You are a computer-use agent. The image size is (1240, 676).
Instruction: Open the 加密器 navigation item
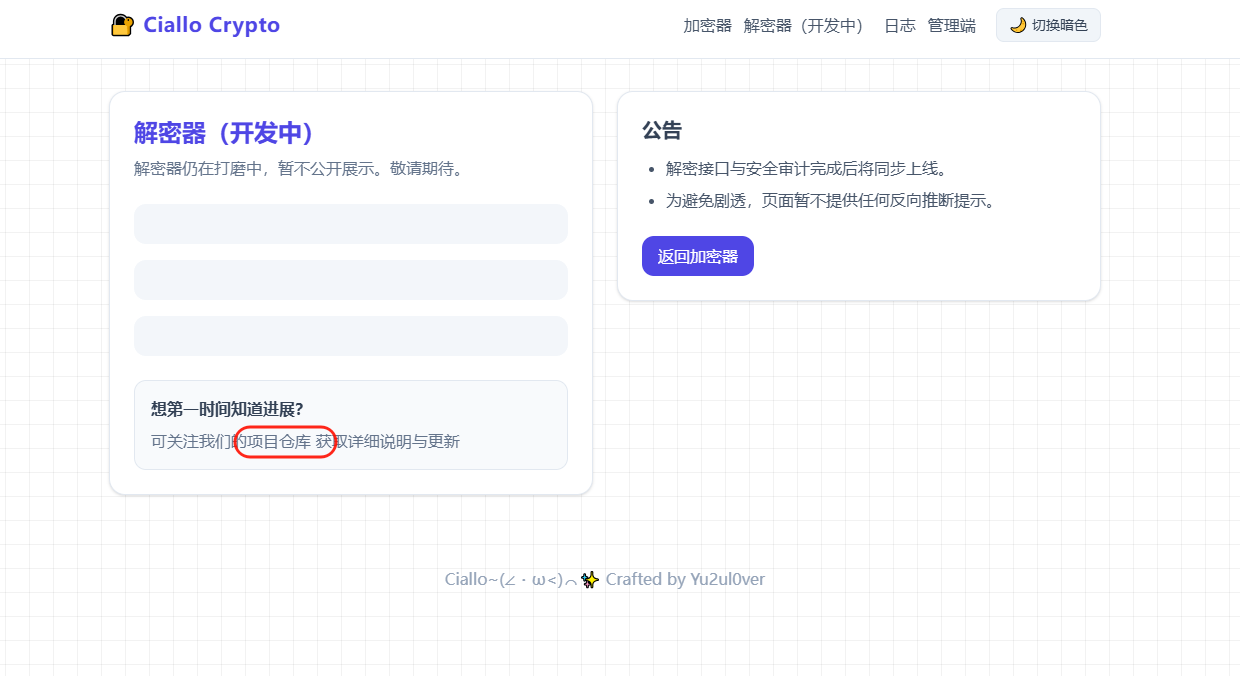(x=707, y=26)
